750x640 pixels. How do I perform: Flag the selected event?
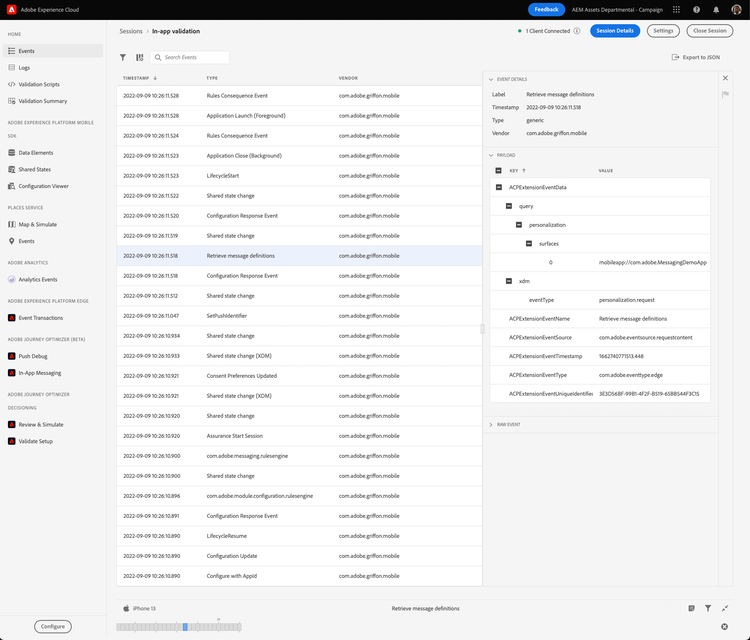725,95
